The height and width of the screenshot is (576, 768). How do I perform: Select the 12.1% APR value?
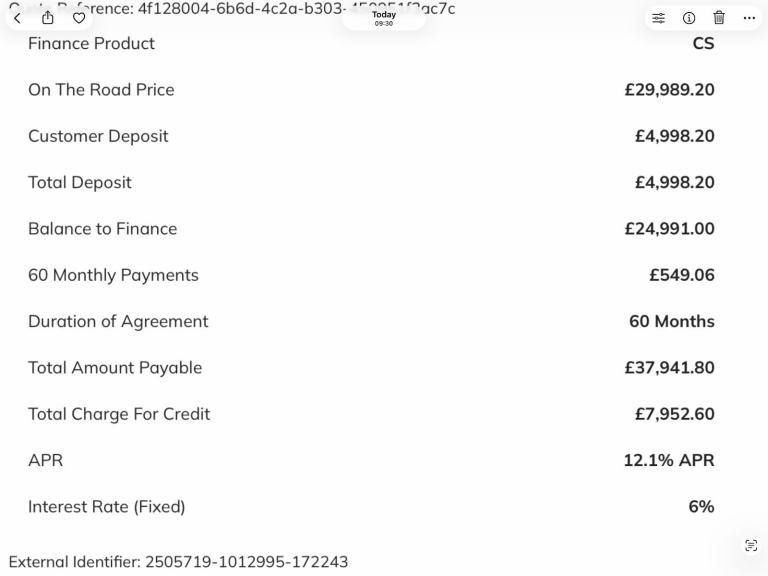click(669, 460)
